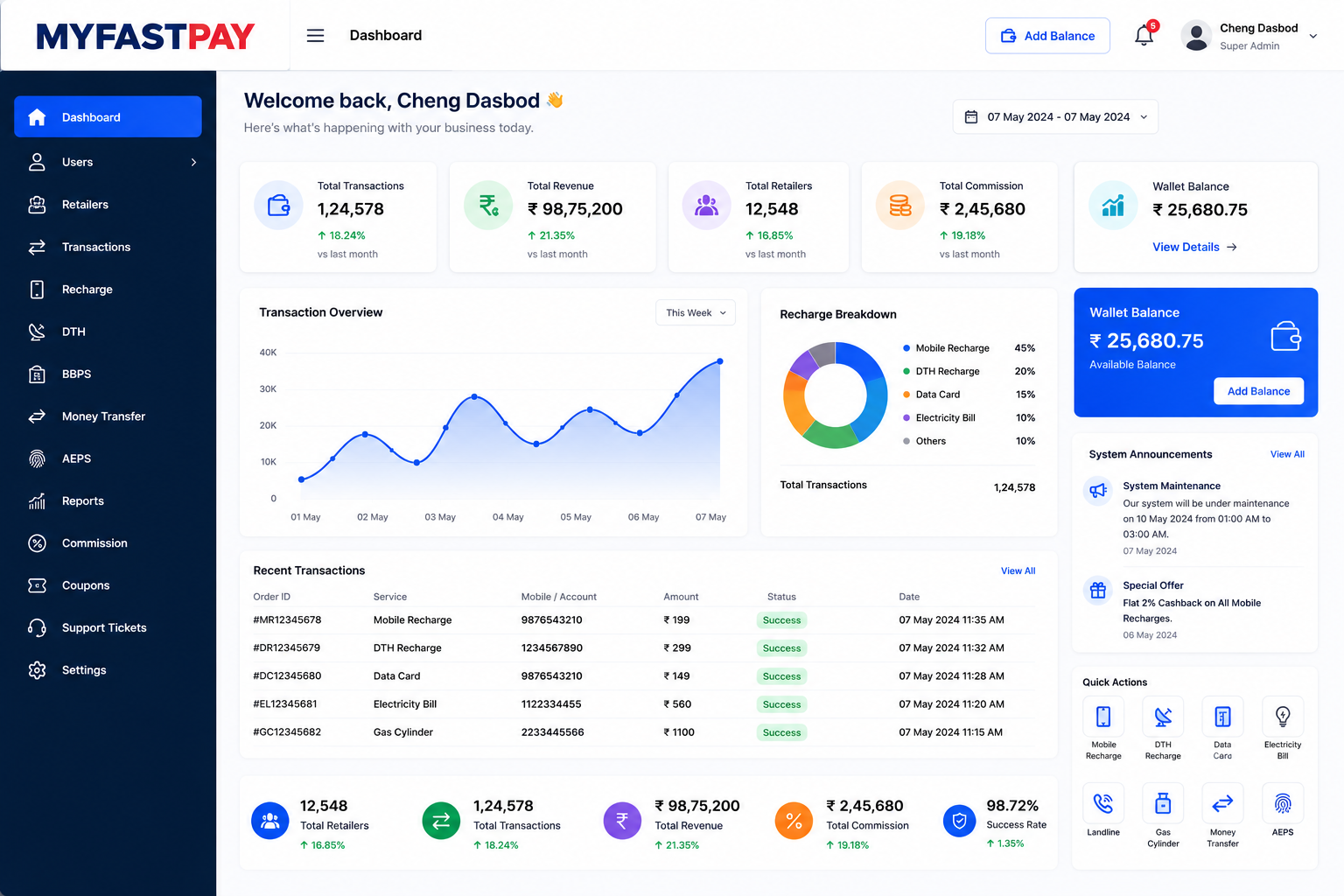Viewport: 1344px width, 896px height.
Task: Click the Wallet Balance chart icon
Action: (x=1113, y=206)
